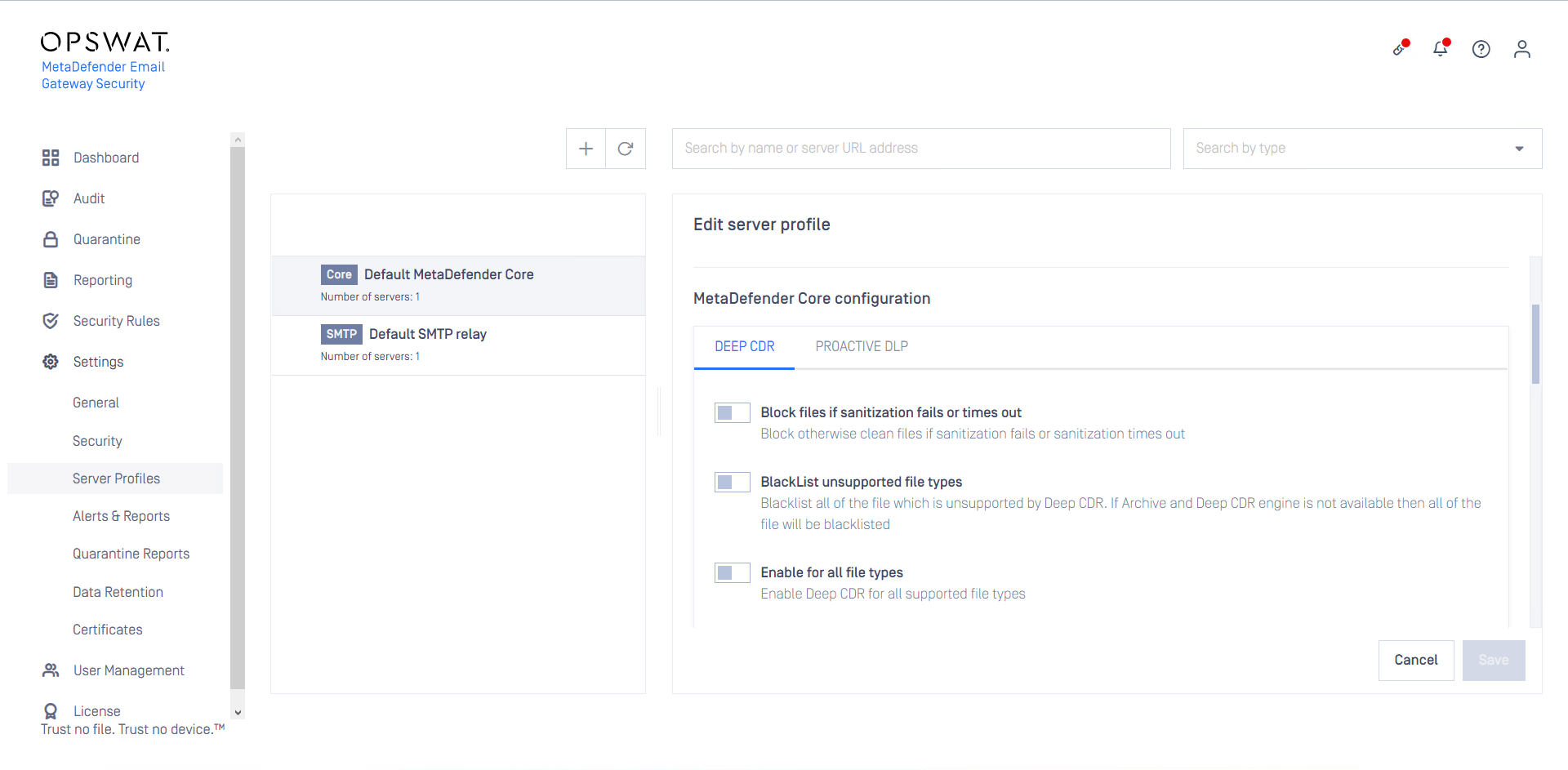Image resolution: width=1568 pixels, height=770 pixels.
Task: Select Default MetaDefender Core profile
Action: coord(458,286)
